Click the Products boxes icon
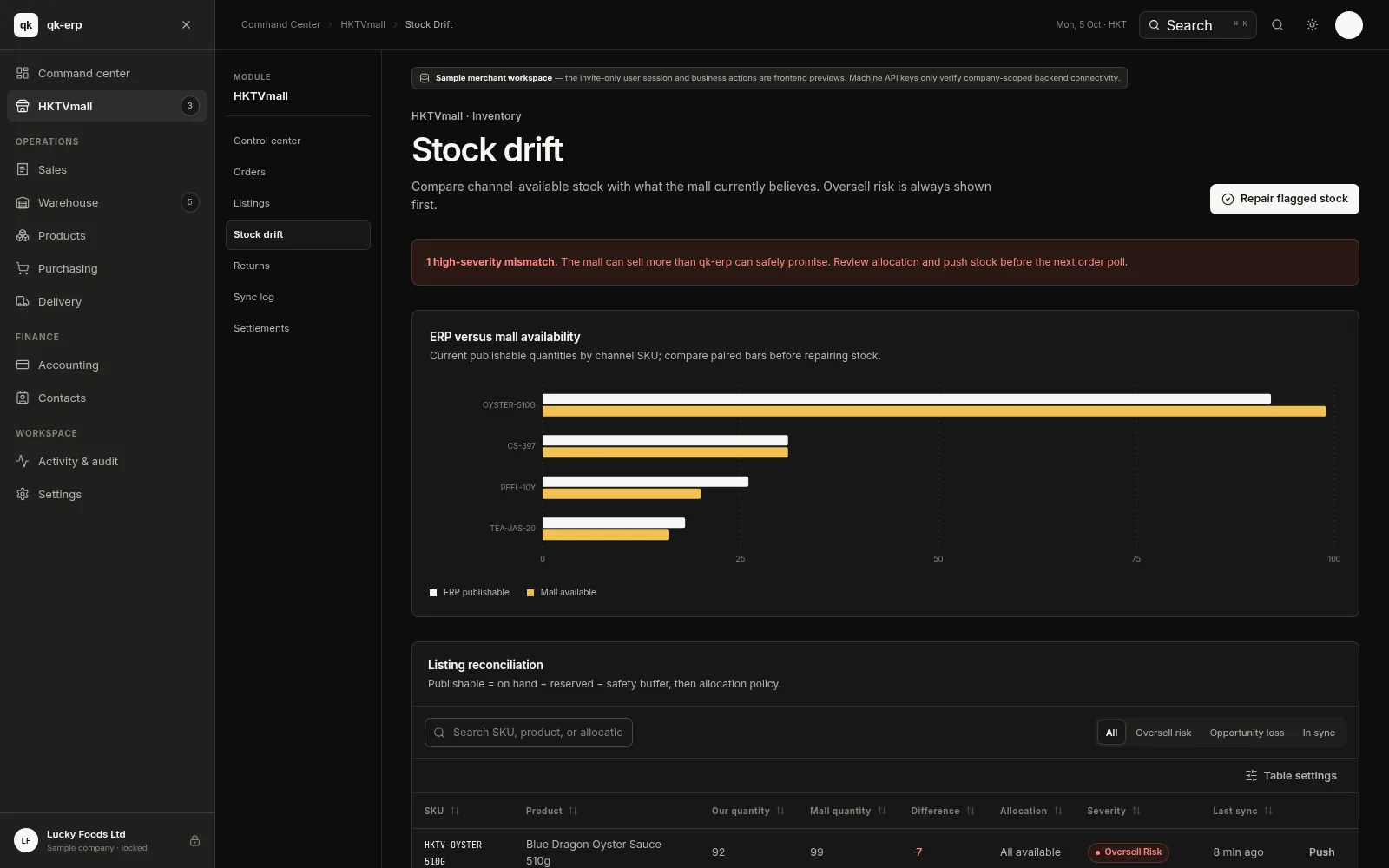Image resolution: width=1389 pixels, height=868 pixels. pyautogui.click(x=23, y=235)
